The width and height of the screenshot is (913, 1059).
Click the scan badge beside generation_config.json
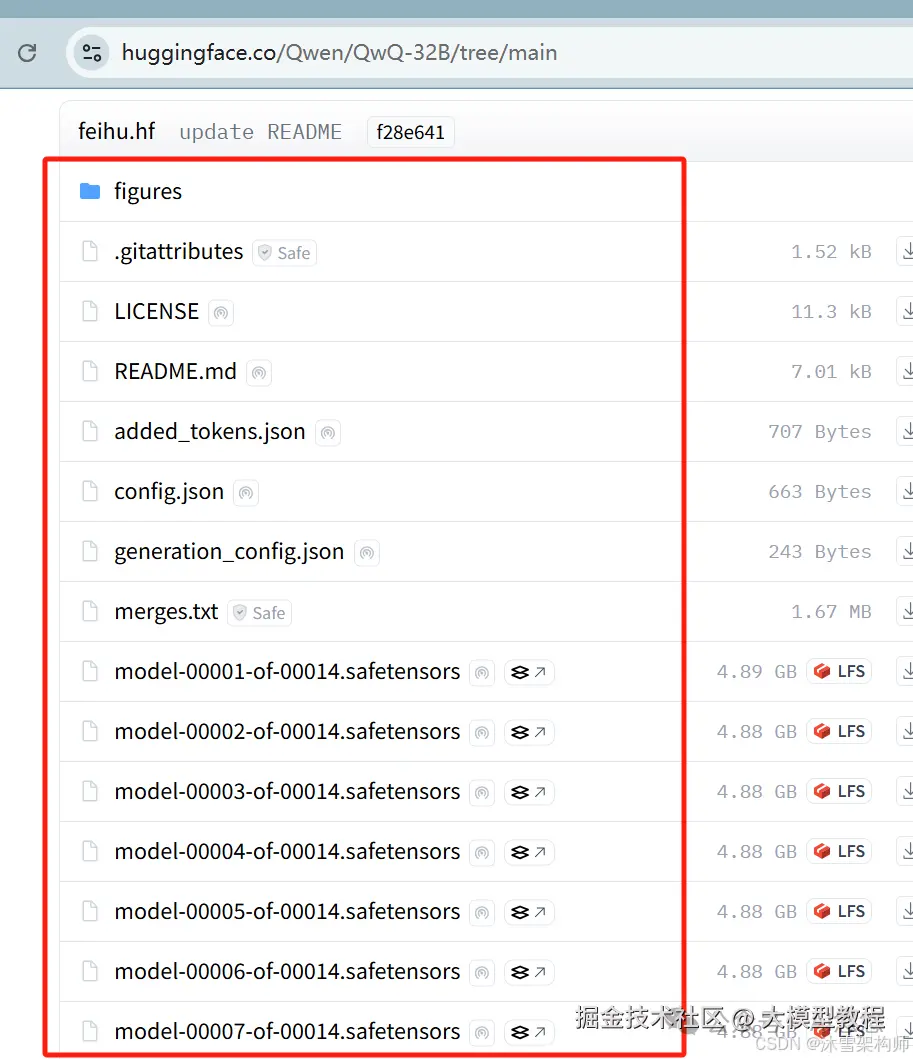pyautogui.click(x=367, y=553)
